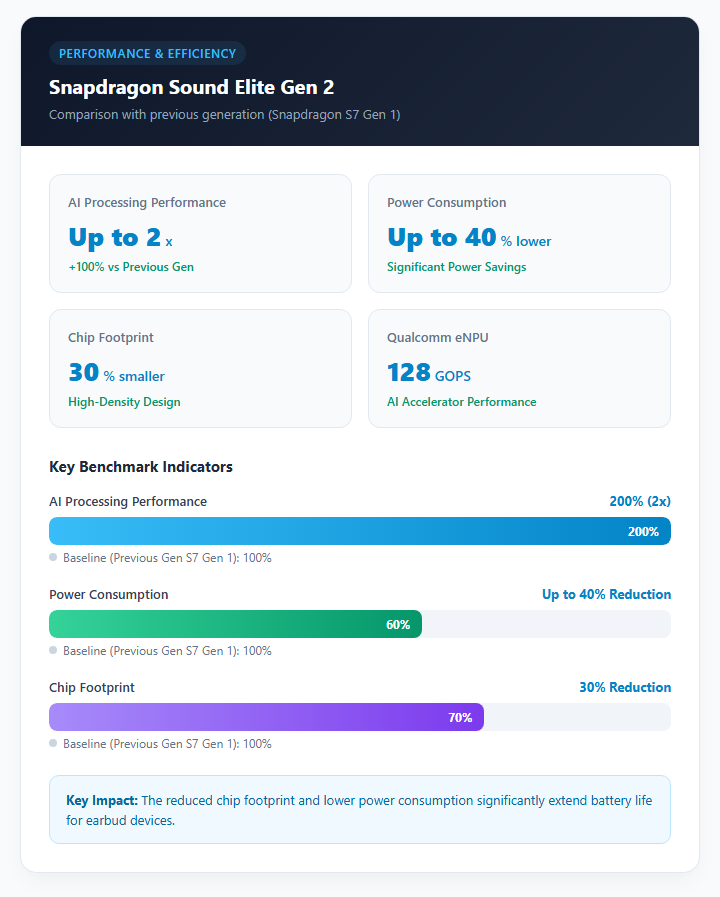Click baseline legend under Power Consumption bar
This screenshot has height=897, width=720.
pos(161,651)
